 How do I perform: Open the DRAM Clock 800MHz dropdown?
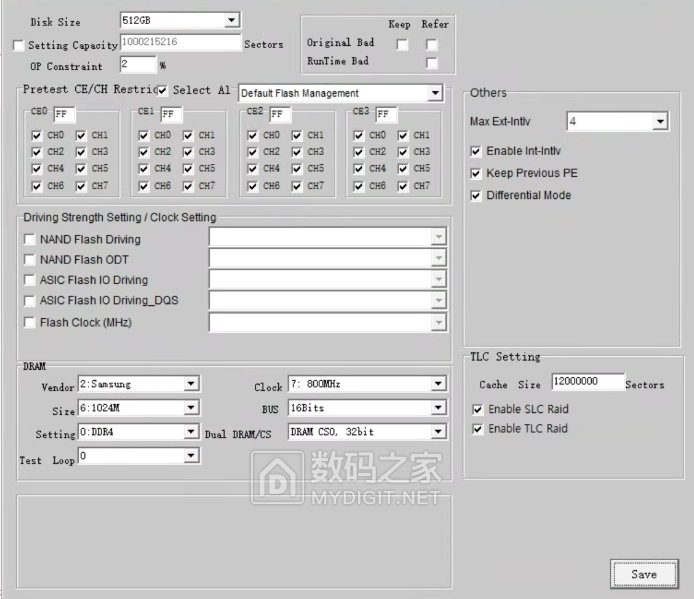pyautogui.click(x=367, y=384)
